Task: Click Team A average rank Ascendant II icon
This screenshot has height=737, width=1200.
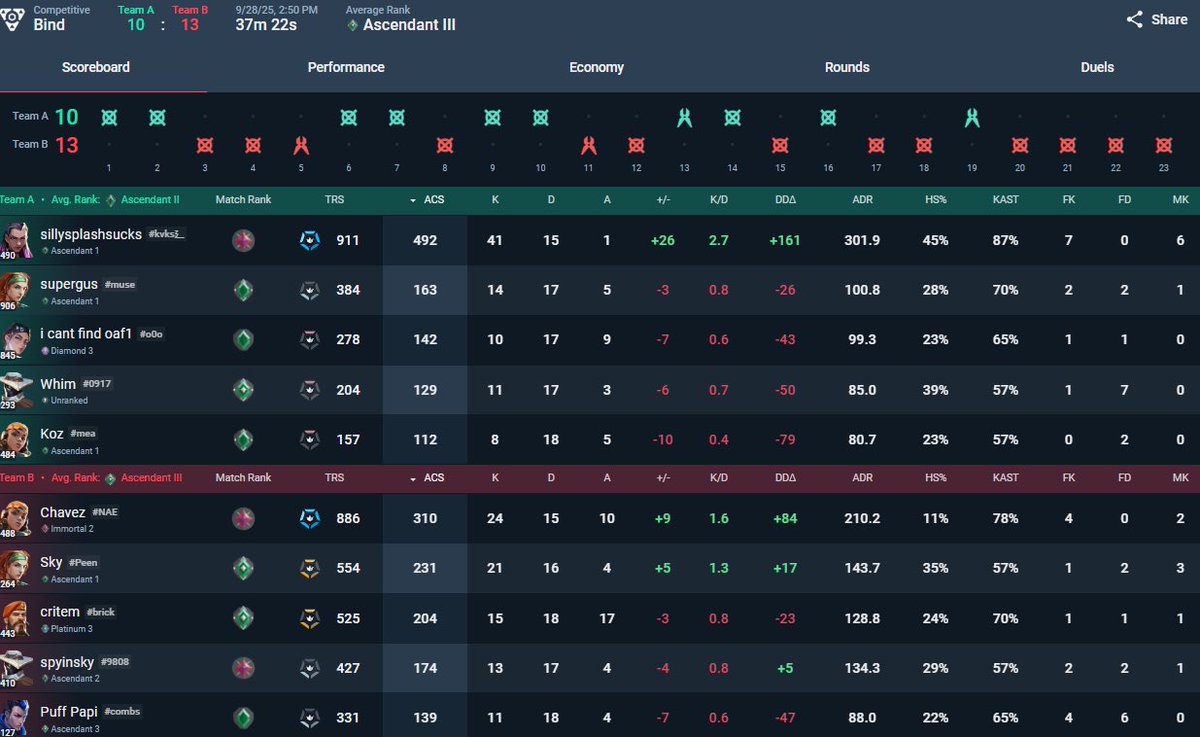Action: [x=110, y=199]
